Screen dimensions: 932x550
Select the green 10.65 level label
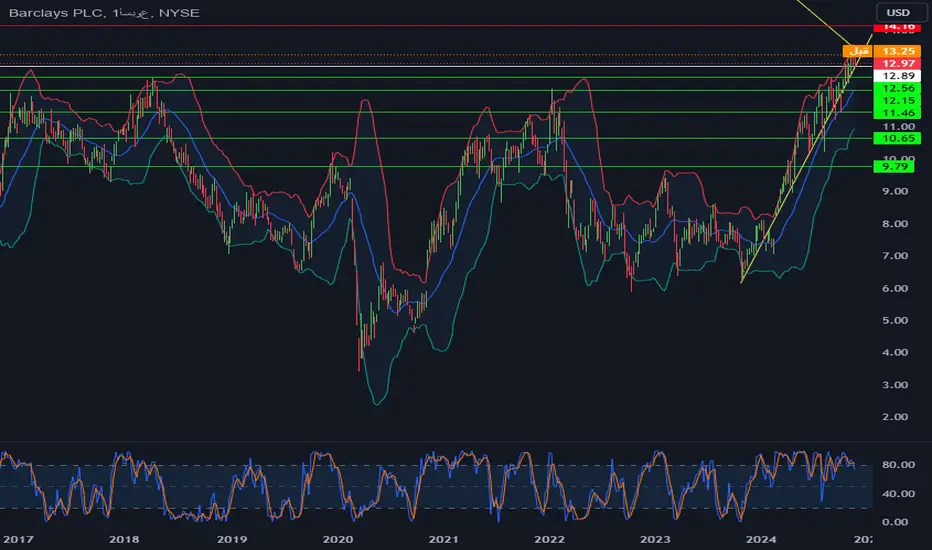click(898, 139)
